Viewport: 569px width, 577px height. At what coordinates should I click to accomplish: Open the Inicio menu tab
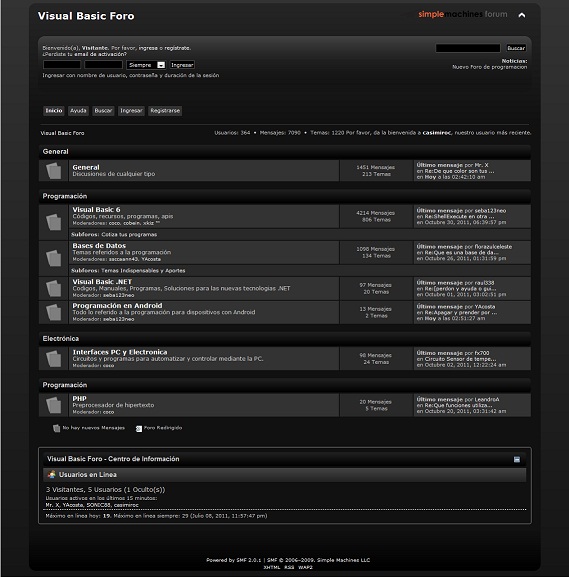[x=54, y=111]
